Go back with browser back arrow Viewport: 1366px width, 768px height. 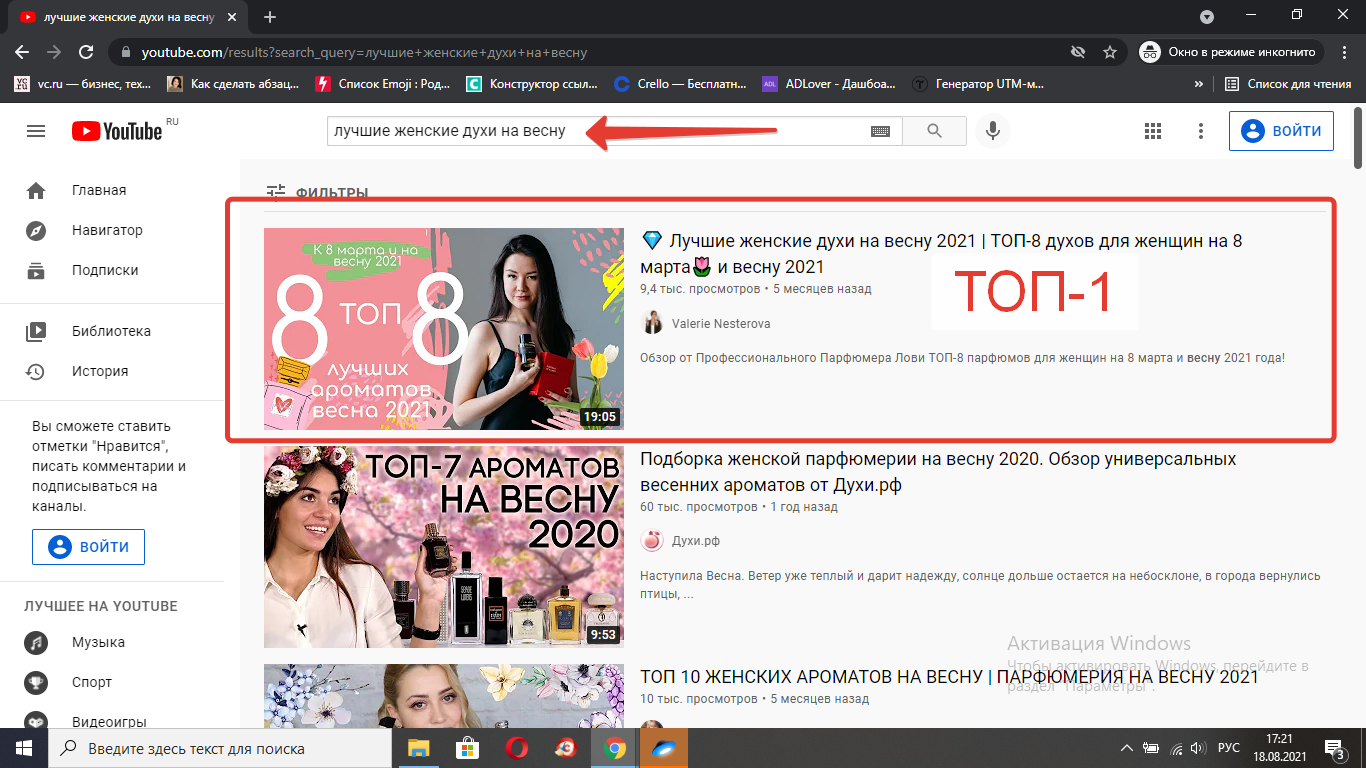22,52
